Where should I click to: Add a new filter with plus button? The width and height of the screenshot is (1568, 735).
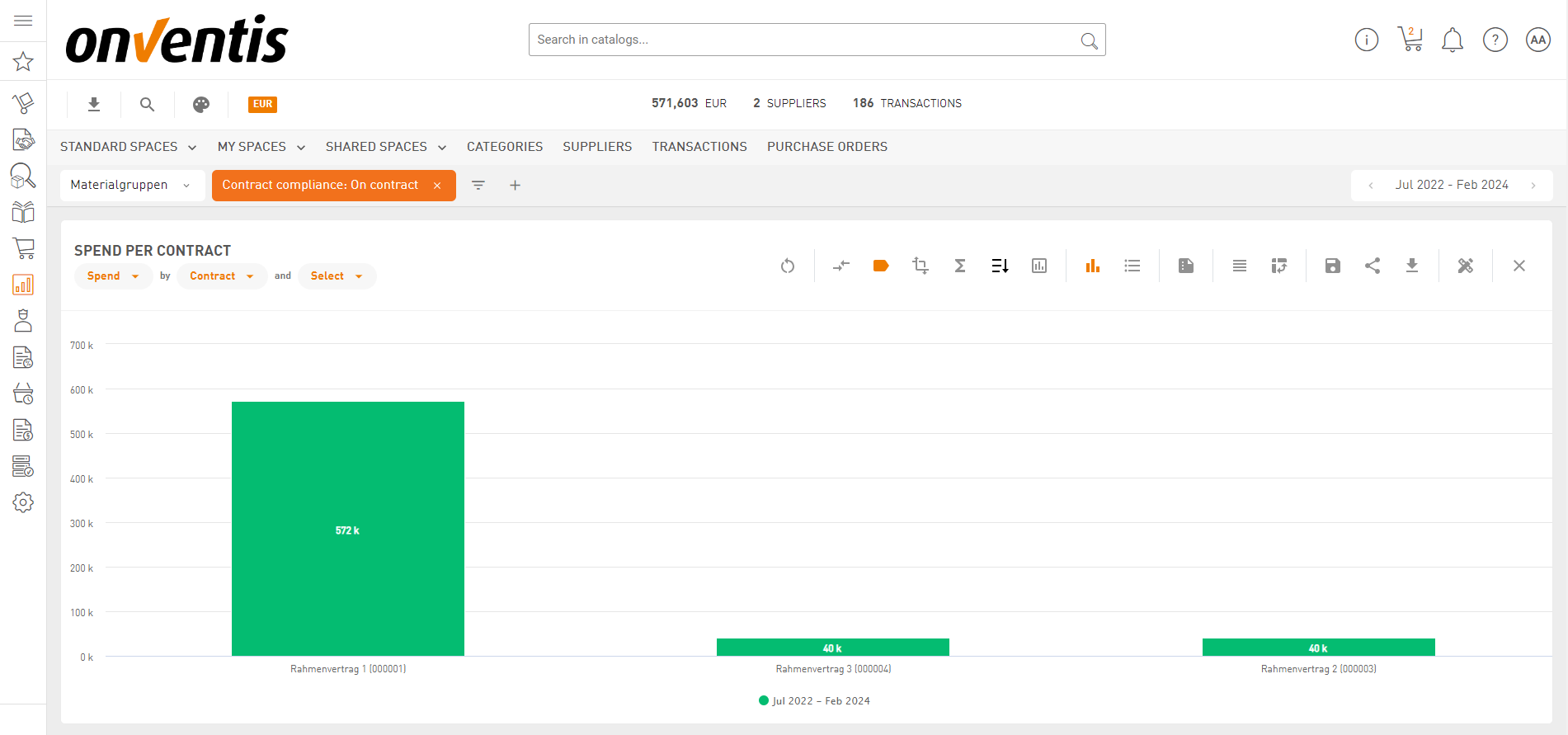pyautogui.click(x=515, y=186)
